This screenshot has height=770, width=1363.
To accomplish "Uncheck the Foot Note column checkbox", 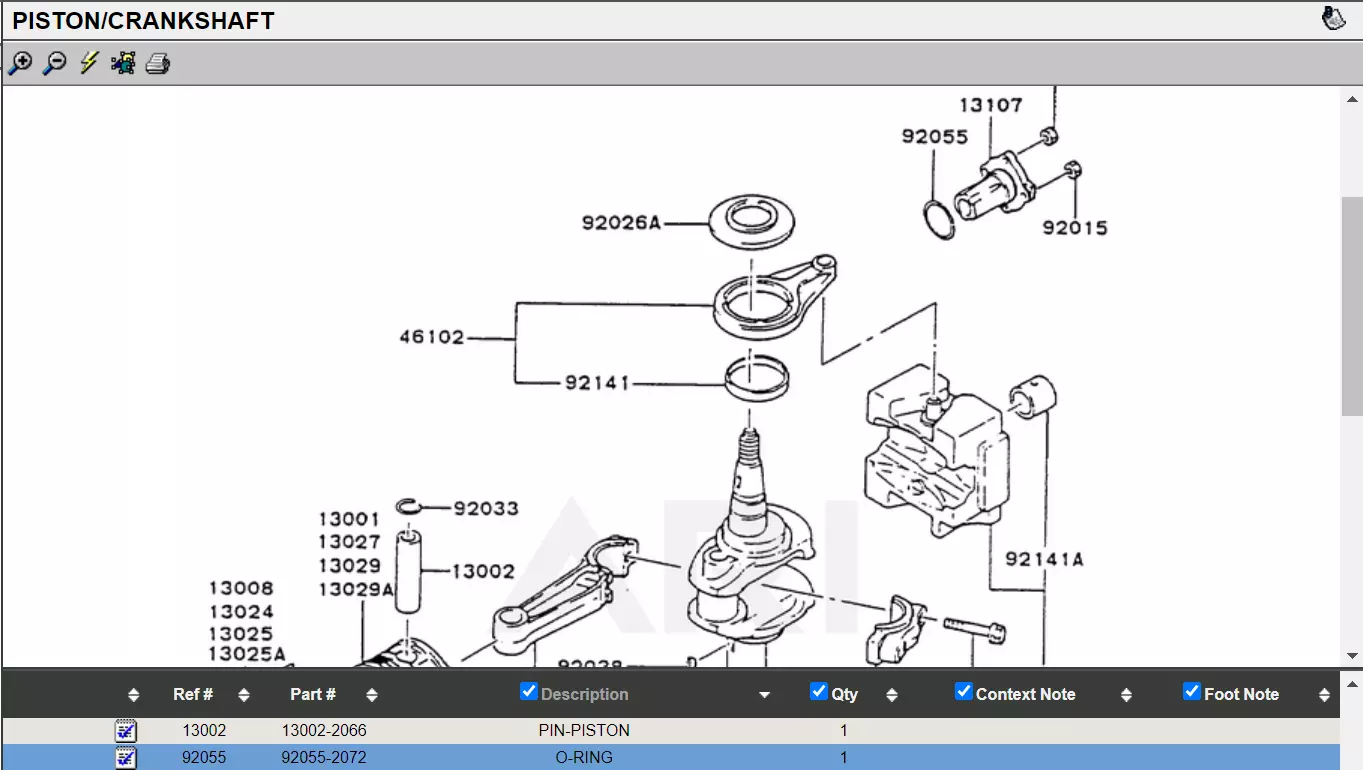I will pyautogui.click(x=1192, y=692).
